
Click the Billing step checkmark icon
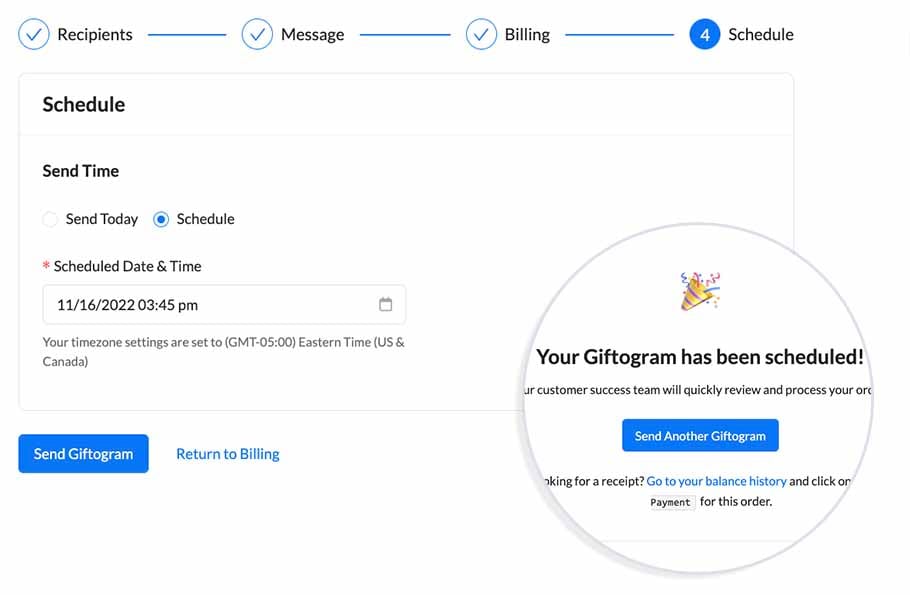(x=483, y=33)
